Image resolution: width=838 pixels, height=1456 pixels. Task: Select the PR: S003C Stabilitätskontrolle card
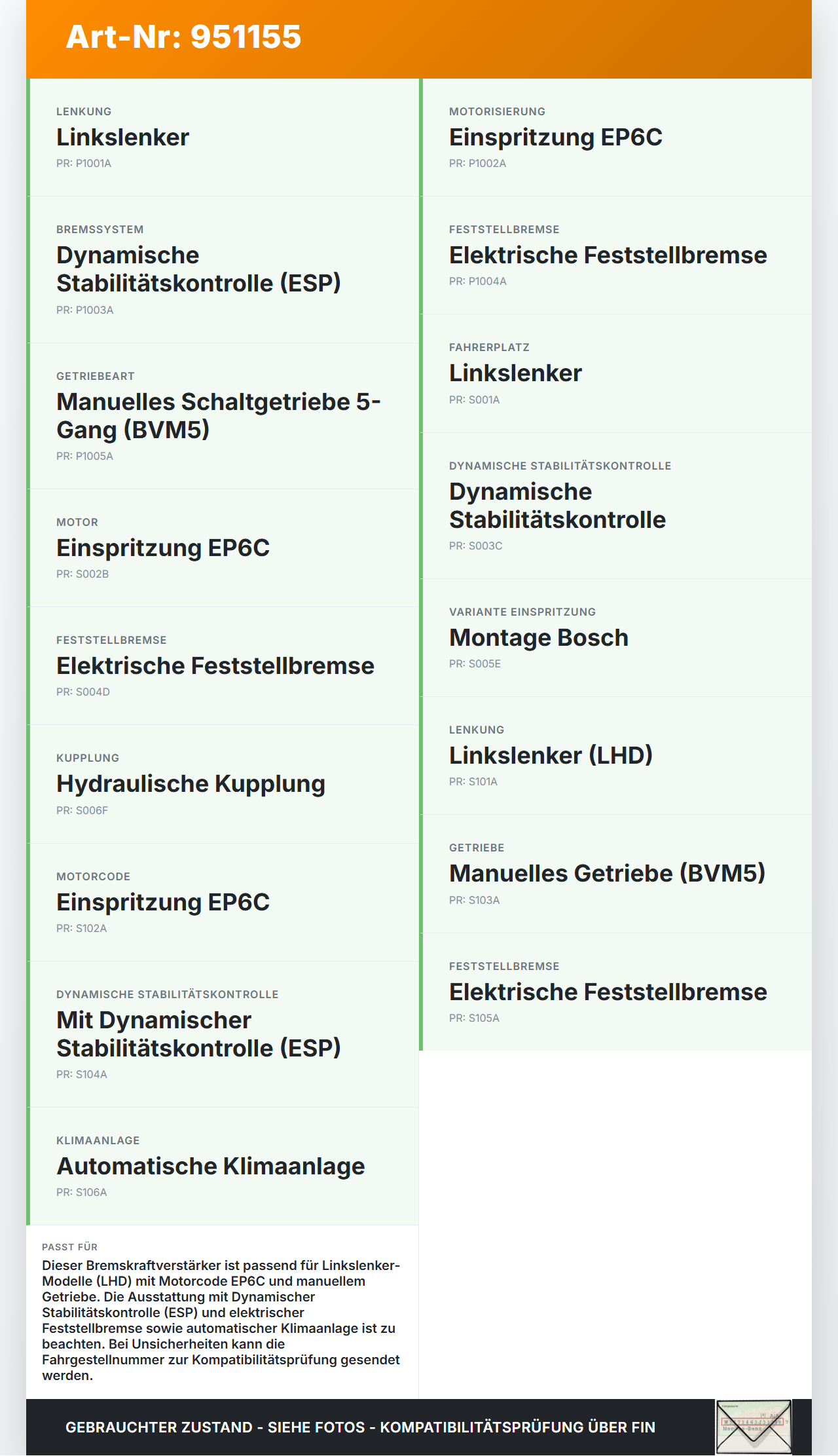click(x=615, y=506)
